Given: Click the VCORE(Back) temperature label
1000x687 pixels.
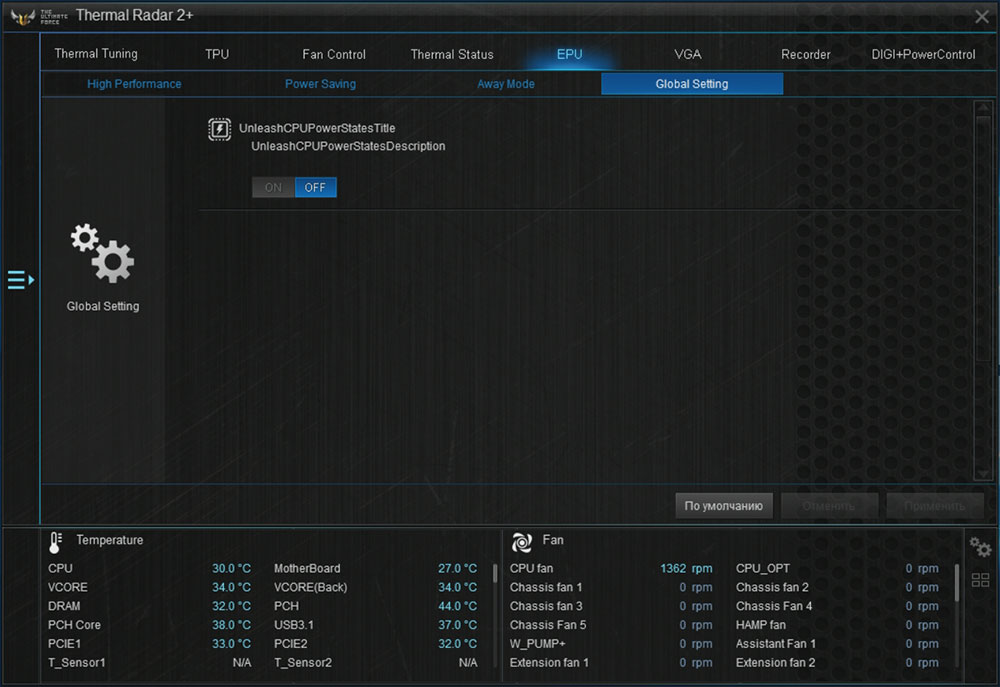Looking at the screenshot, I should coord(311,587).
